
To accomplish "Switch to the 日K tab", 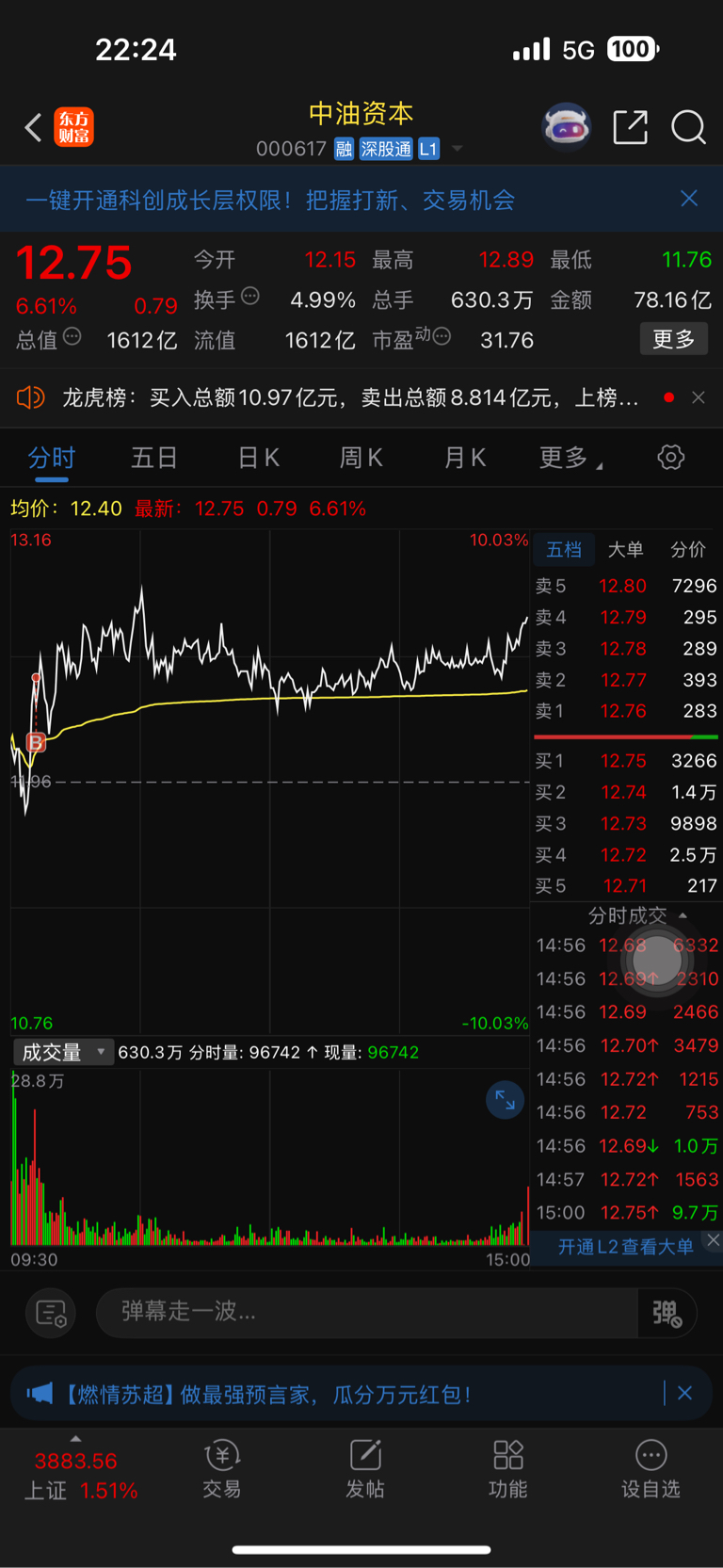I will 258,459.
